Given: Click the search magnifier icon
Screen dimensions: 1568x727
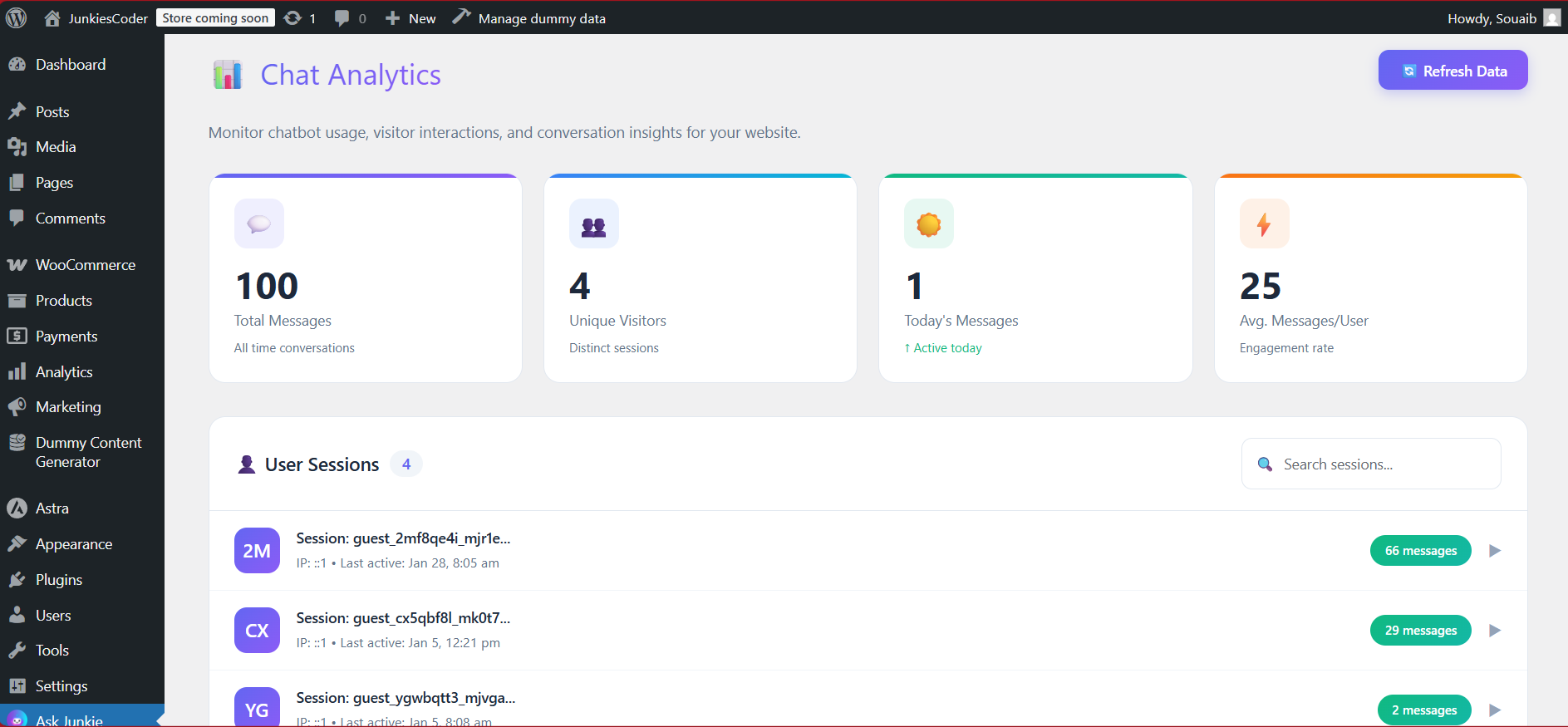Looking at the screenshot, I should point(1265,464).
